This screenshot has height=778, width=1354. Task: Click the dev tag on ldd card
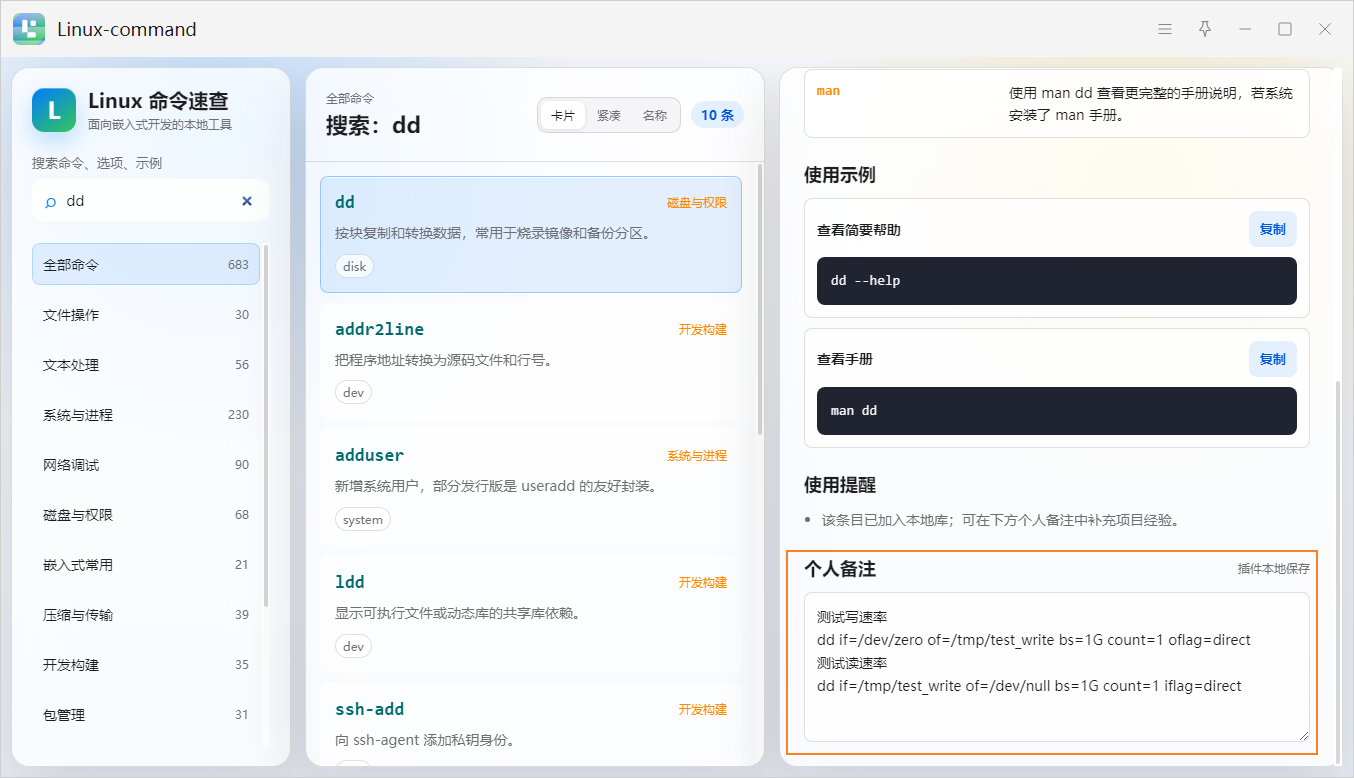tap(353, 647)
